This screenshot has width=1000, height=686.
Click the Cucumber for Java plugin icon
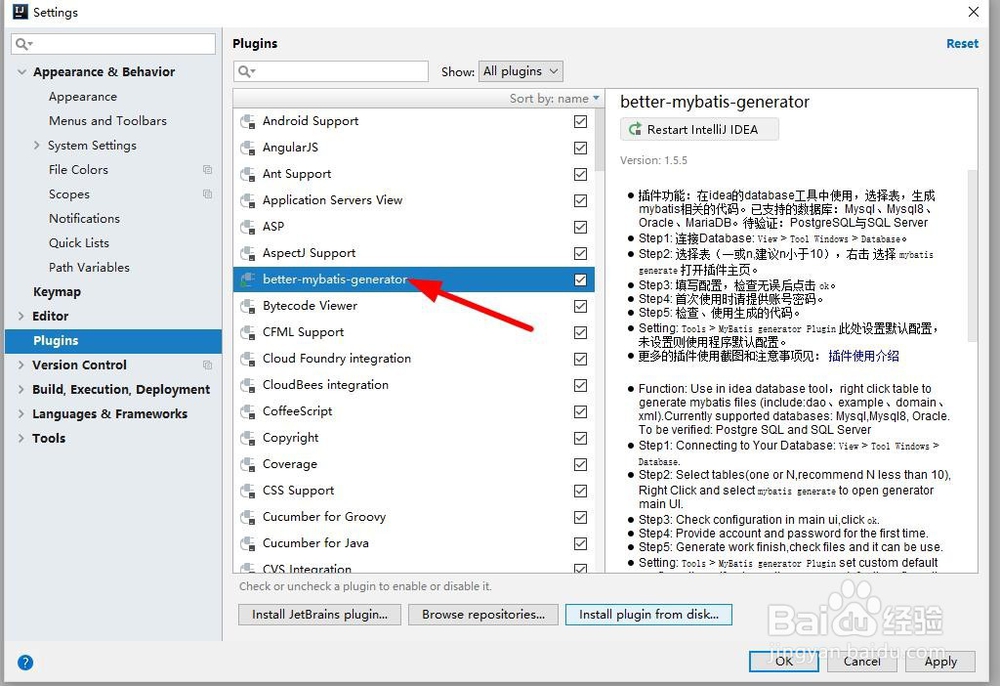247,544
